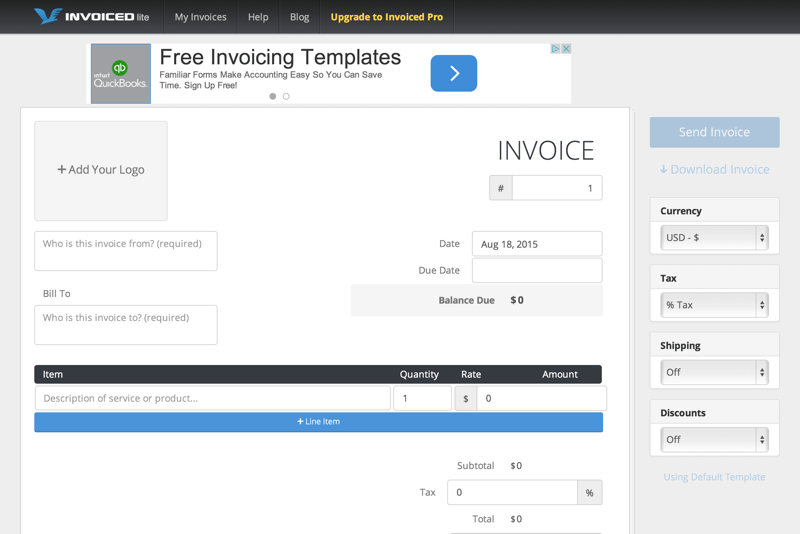Click the Balance Due label
This screenshot has width=800, height=534.
(466, 300)
